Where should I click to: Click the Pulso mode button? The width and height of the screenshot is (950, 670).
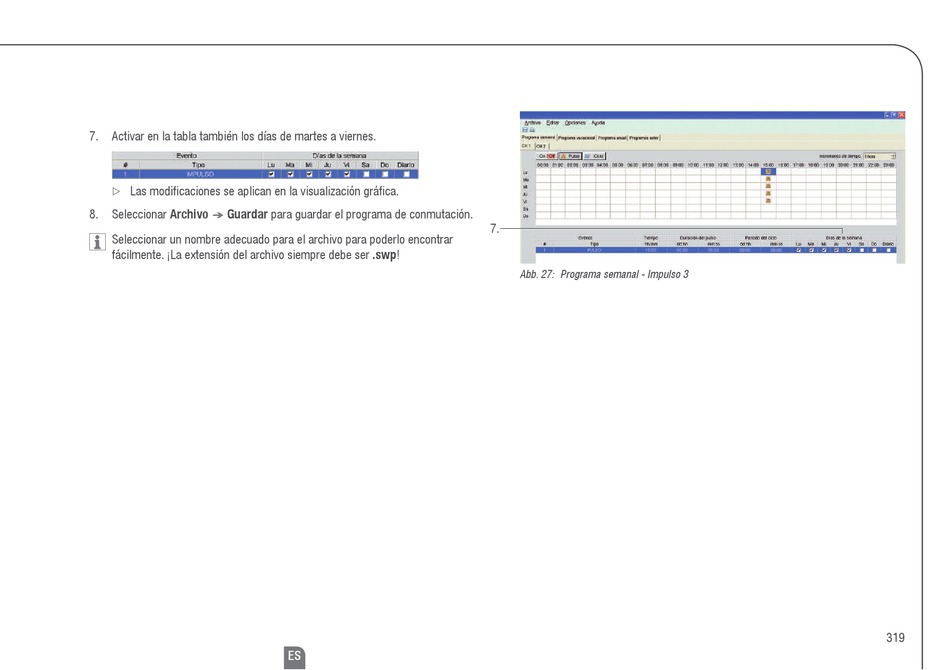click(570, 156)
